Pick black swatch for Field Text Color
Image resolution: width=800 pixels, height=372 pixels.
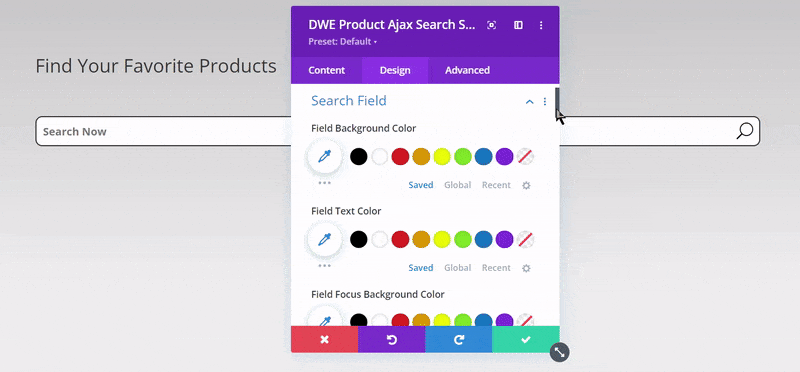(x=359, y=239)
